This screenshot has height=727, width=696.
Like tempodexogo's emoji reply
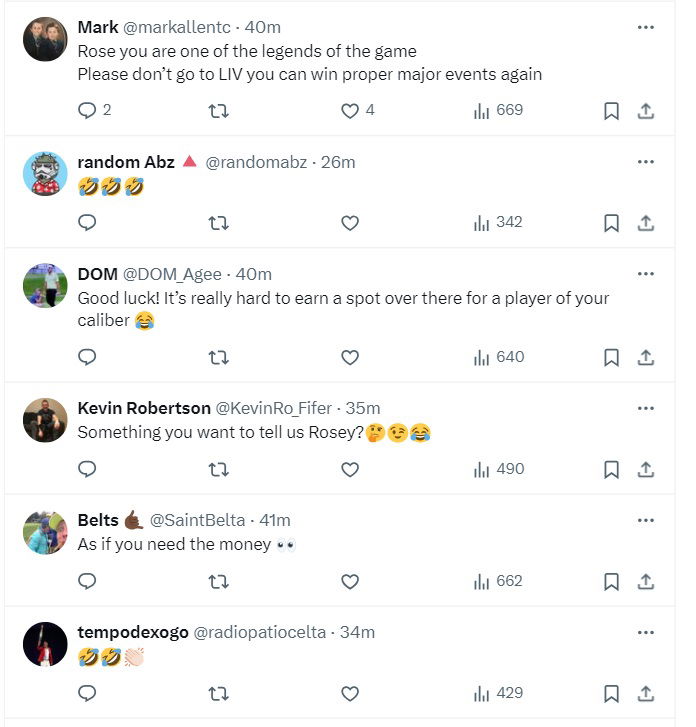tap(350, 693)
